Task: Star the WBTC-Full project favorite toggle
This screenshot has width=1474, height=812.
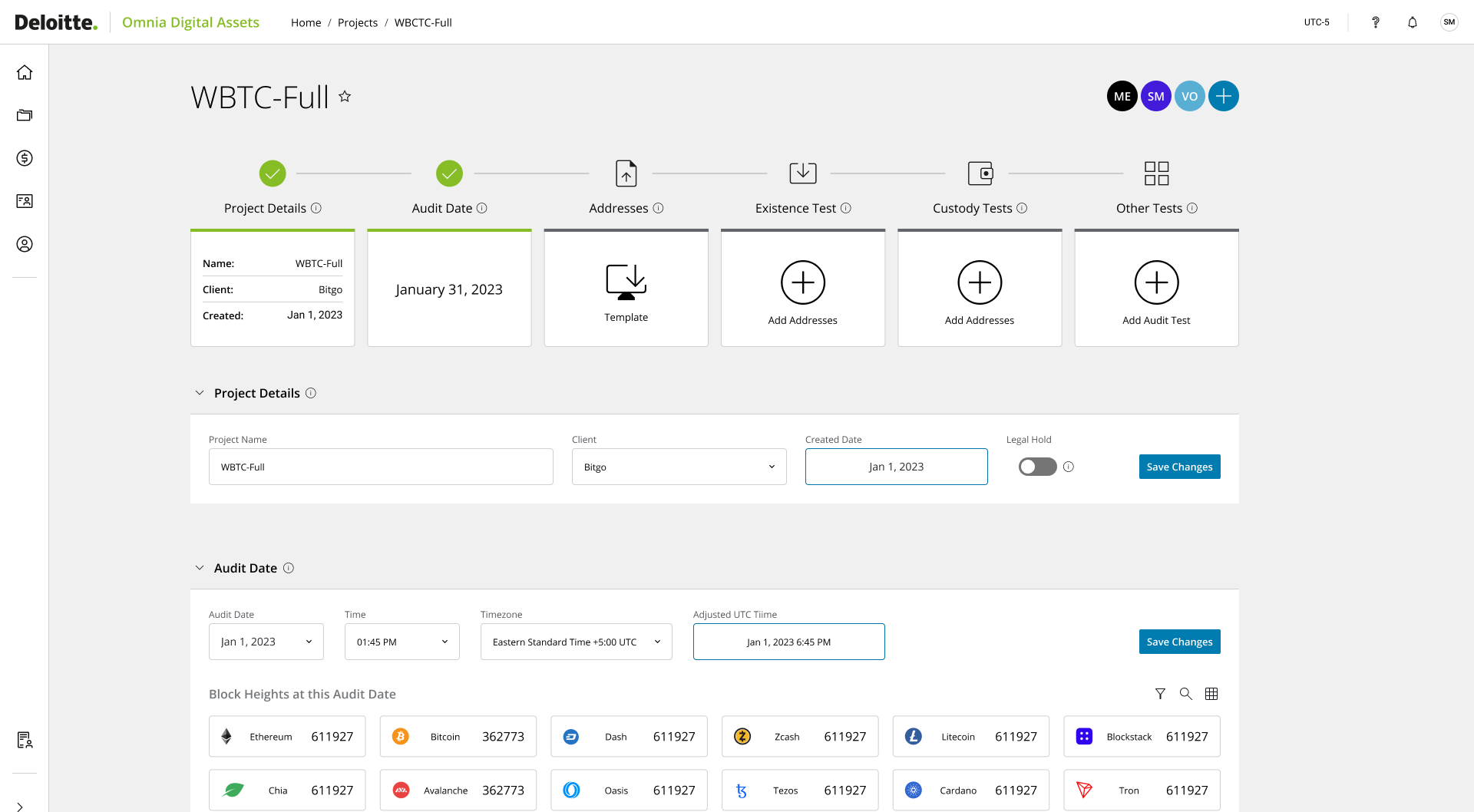Action: (345, 96)
